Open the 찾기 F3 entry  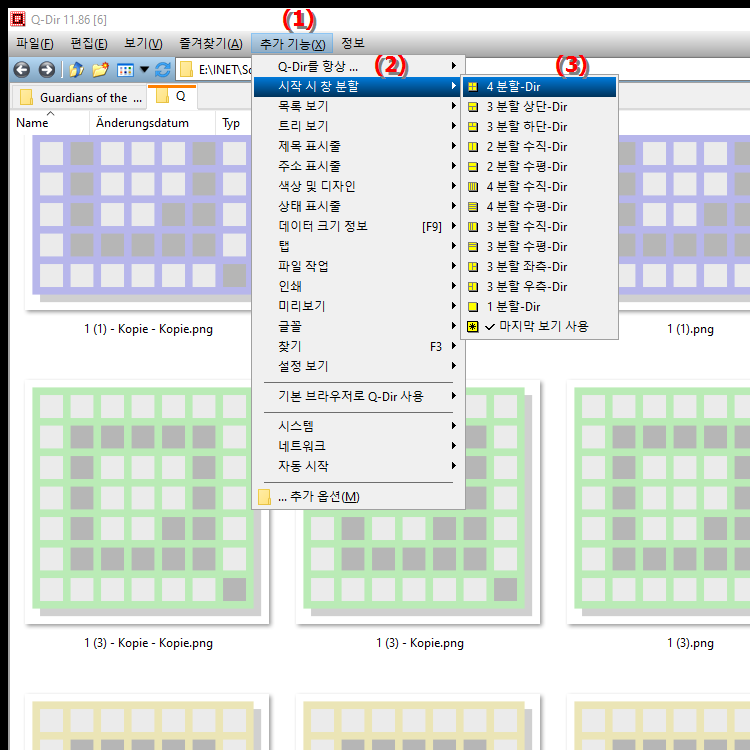(x=358, y=346)
